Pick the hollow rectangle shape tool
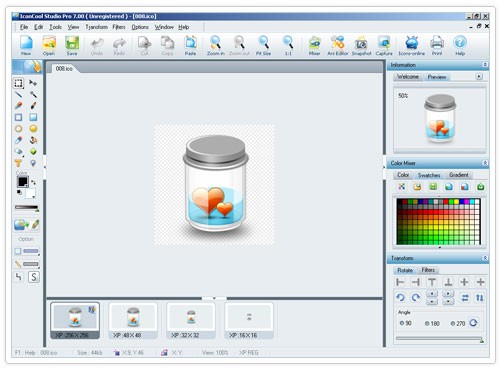Image resolution: width=500 pixels, height=370 pixels. [x=19, y=117]
